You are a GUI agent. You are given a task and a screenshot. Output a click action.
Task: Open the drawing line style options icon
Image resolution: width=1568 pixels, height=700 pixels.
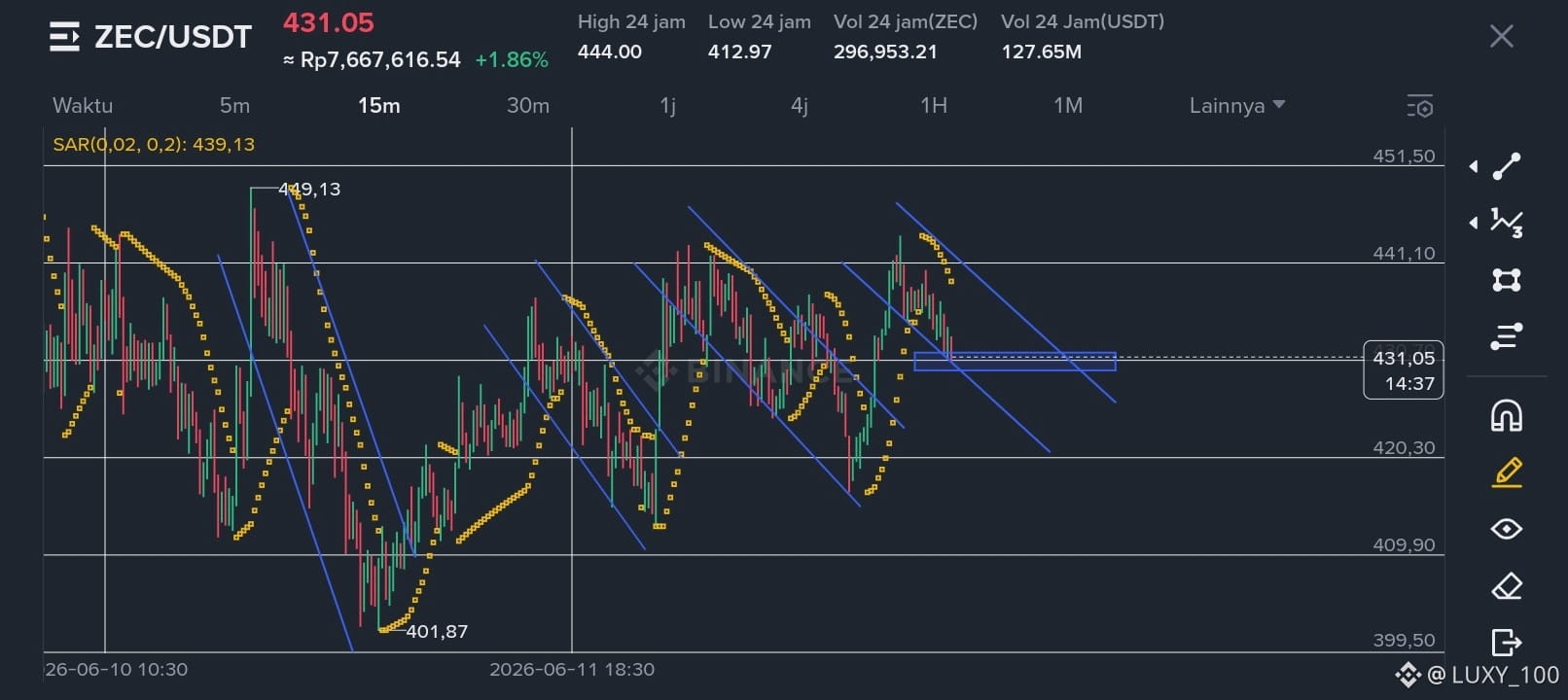point(1507,336)
